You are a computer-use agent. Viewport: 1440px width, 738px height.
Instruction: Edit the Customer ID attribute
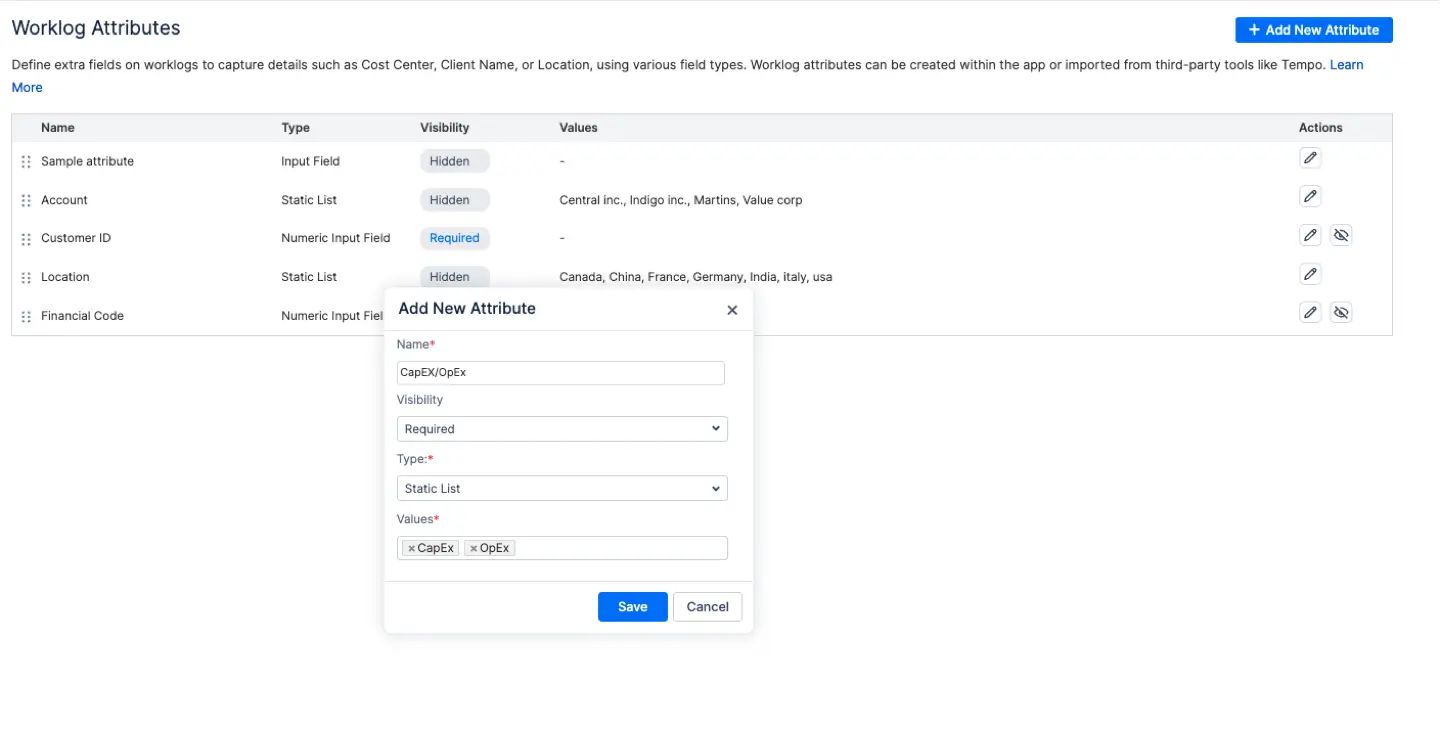1310,234
